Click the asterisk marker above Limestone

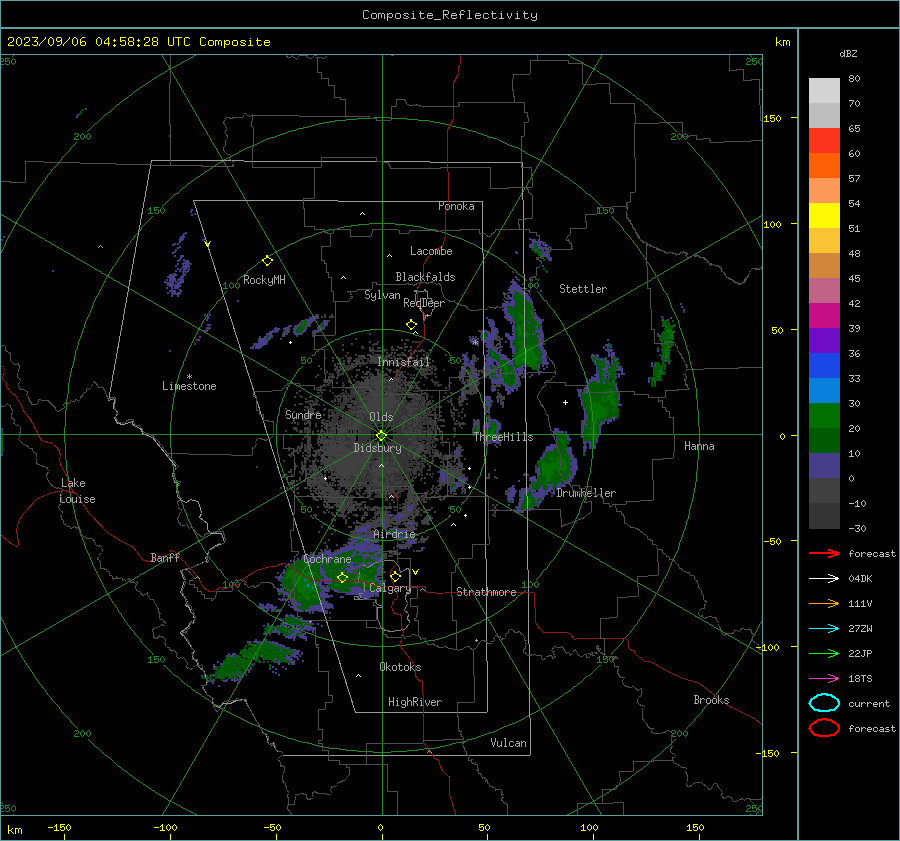[x=189, y=377]
